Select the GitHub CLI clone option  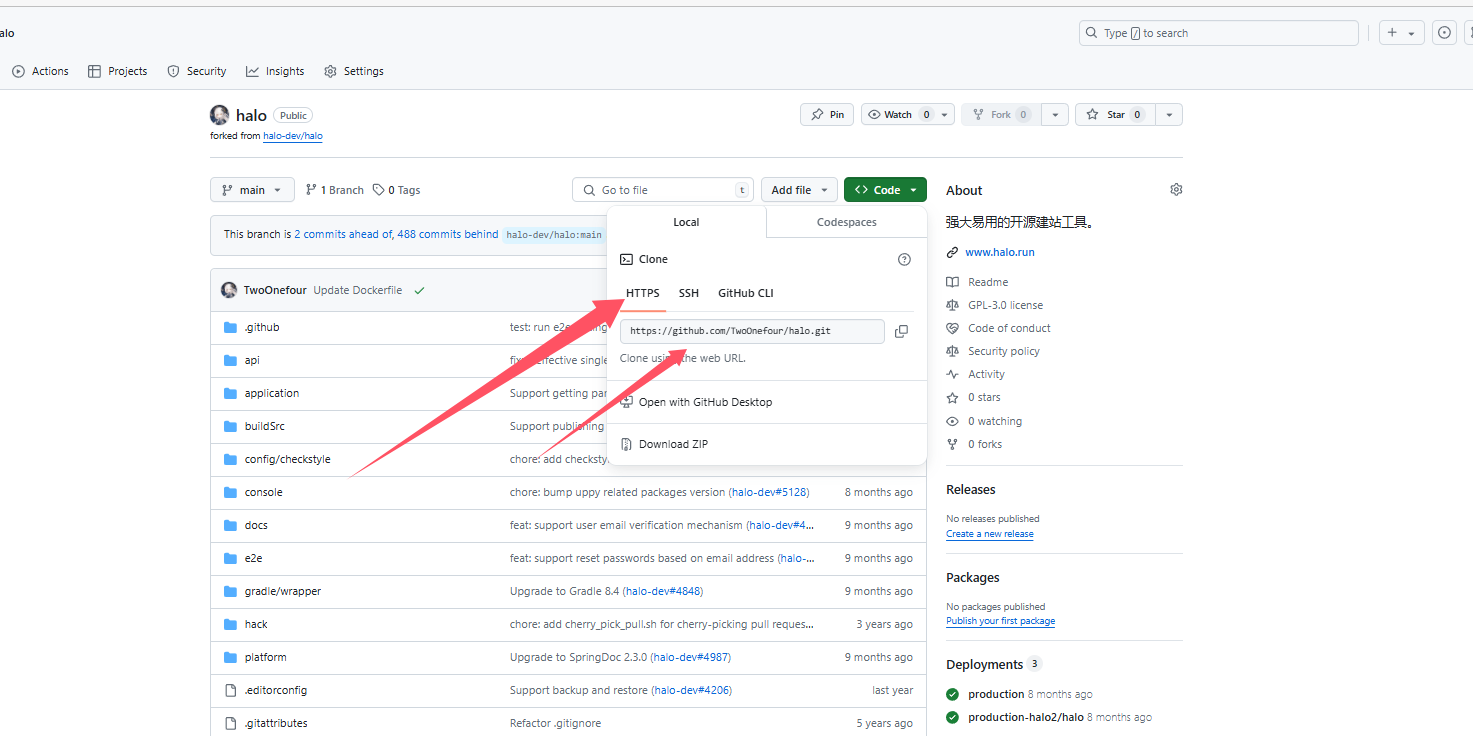[746, 293]
